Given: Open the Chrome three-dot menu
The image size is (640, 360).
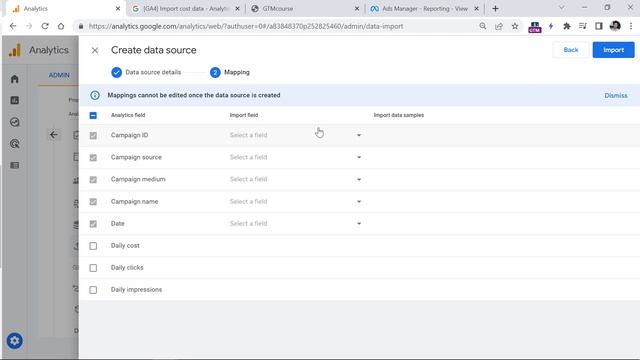Looking at the screenshot, I should tap(631, 26).
